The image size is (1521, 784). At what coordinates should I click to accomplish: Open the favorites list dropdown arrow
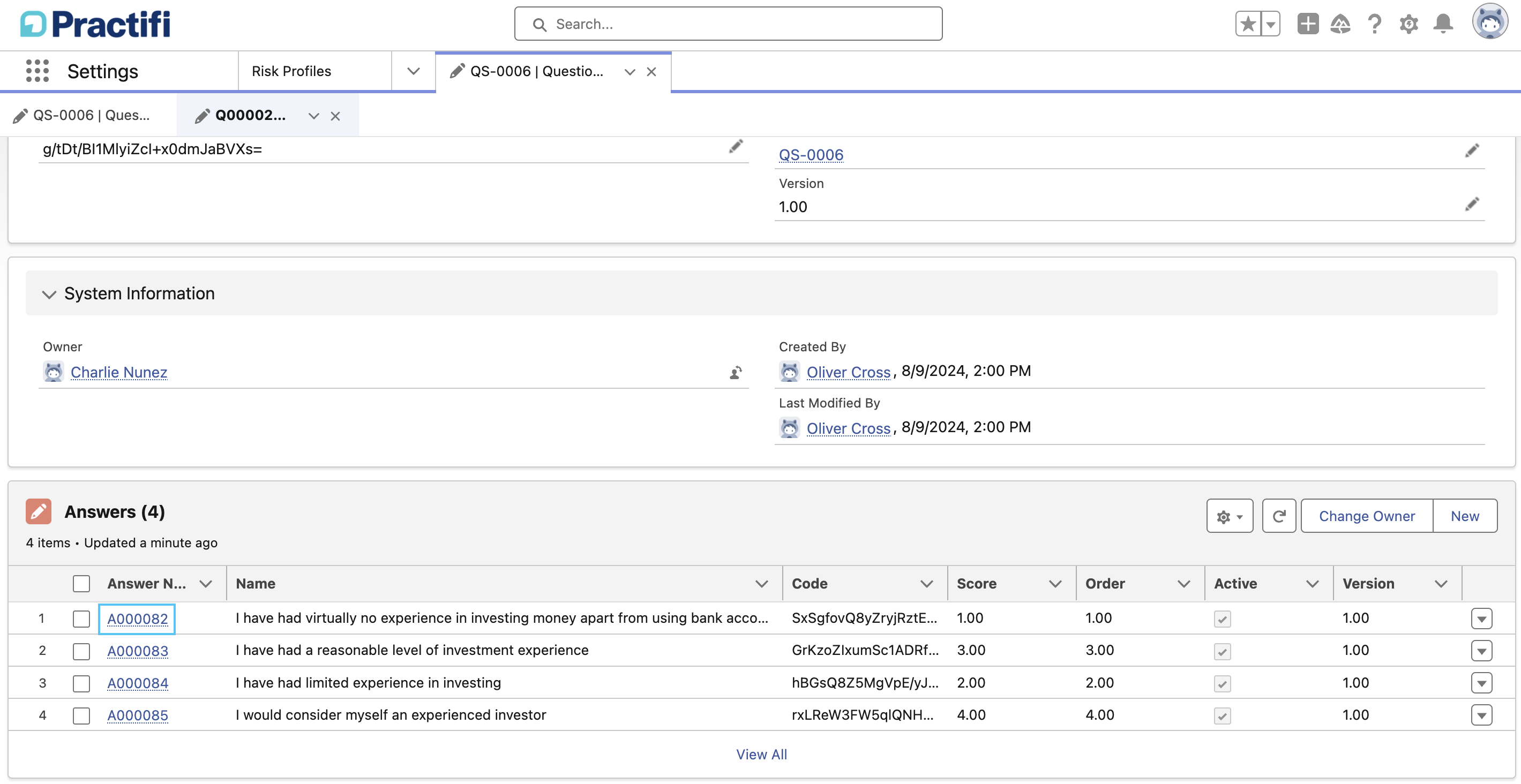[1270, 24]
